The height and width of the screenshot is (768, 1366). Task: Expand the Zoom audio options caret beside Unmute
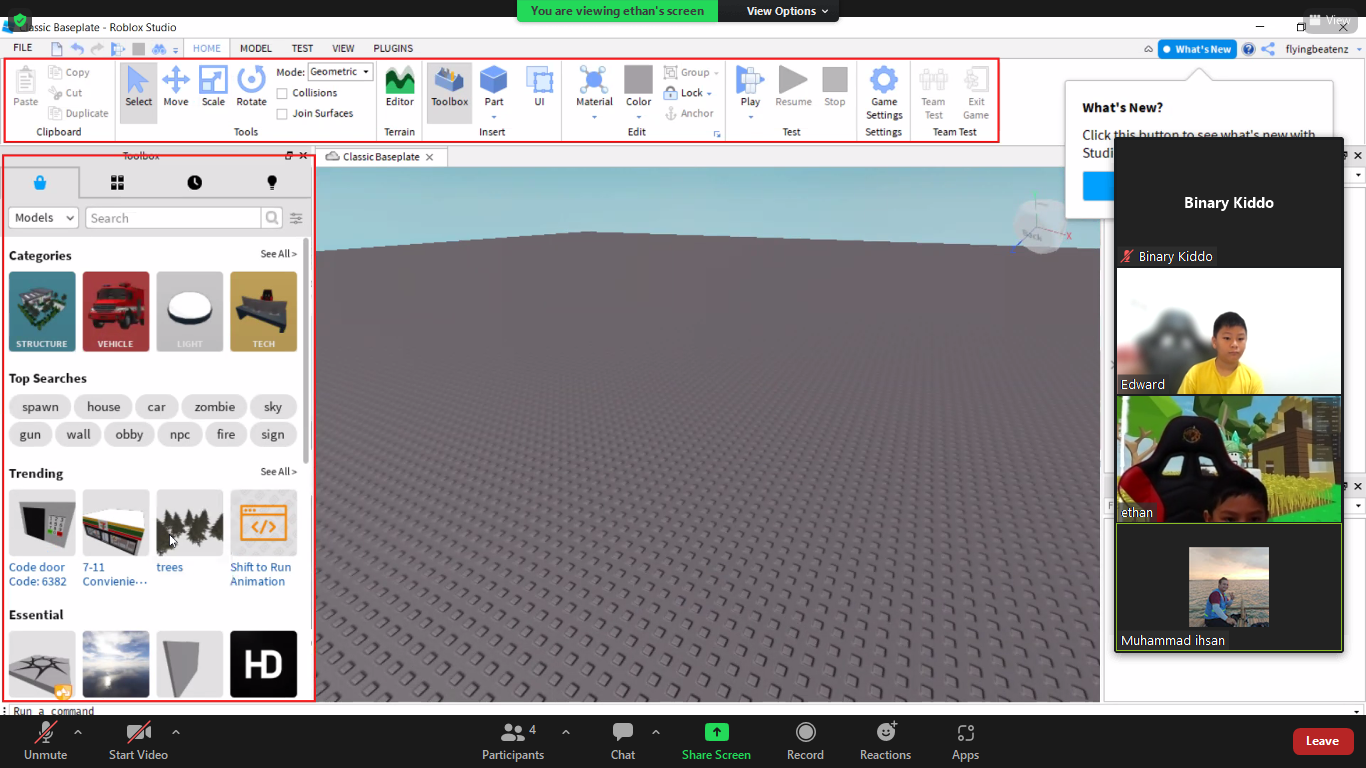(x=78, y=732)
